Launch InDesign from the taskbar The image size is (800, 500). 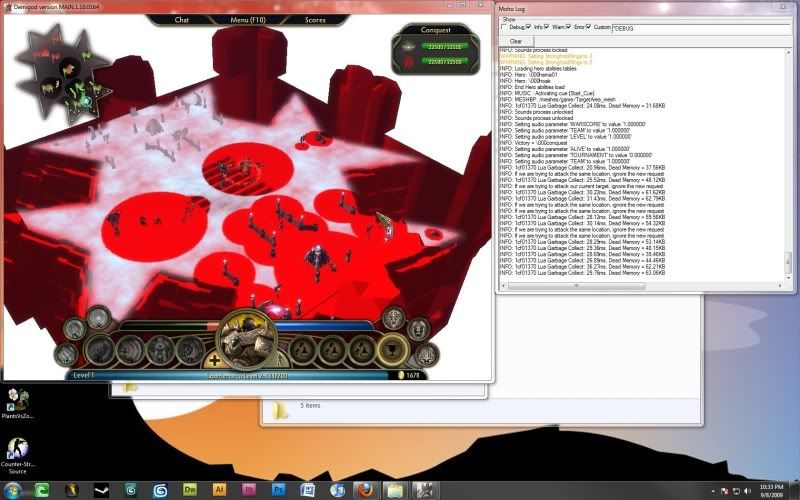pos(249,490)
